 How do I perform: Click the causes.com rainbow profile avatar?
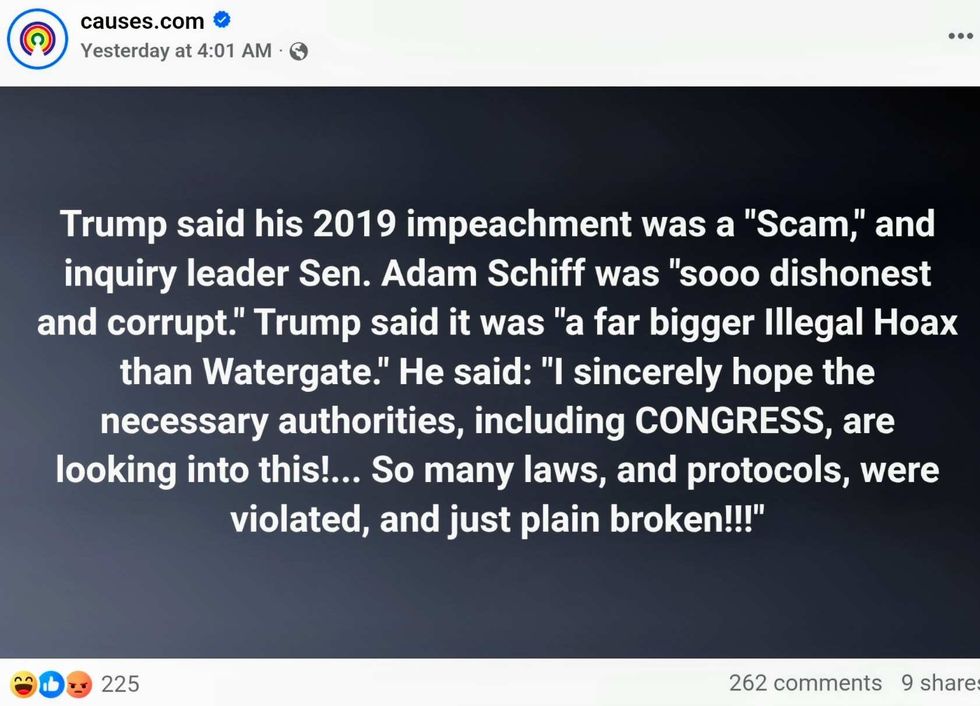click(x=37, y=39)
